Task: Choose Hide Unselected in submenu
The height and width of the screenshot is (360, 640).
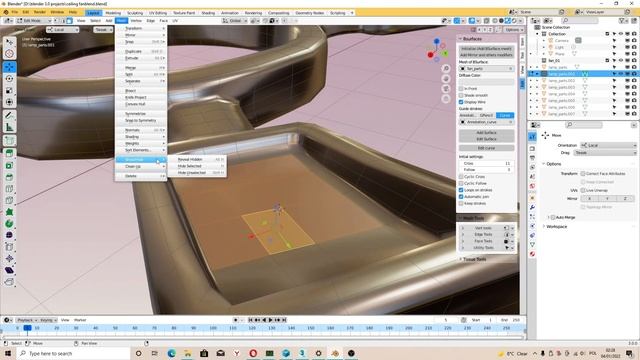Action: [x=197, y=173]
